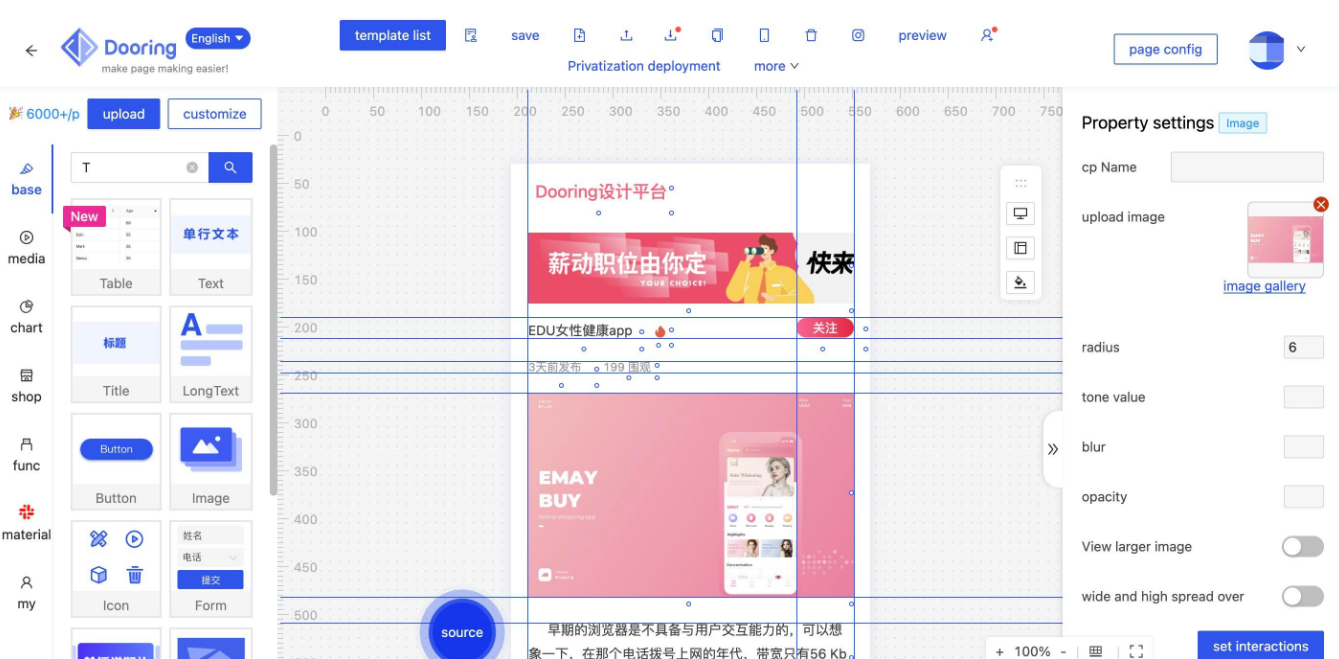Choose the Button component
Viewport: 1339px width, 659px height.
click(116, 461)
